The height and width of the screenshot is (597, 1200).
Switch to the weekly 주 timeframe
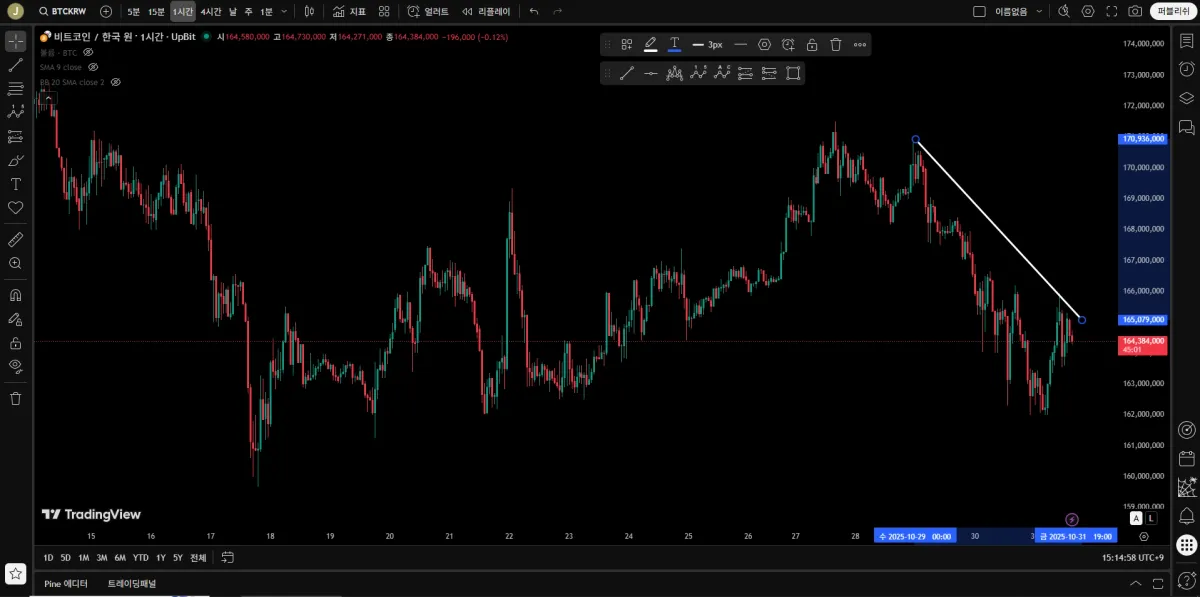pos(248,11)
